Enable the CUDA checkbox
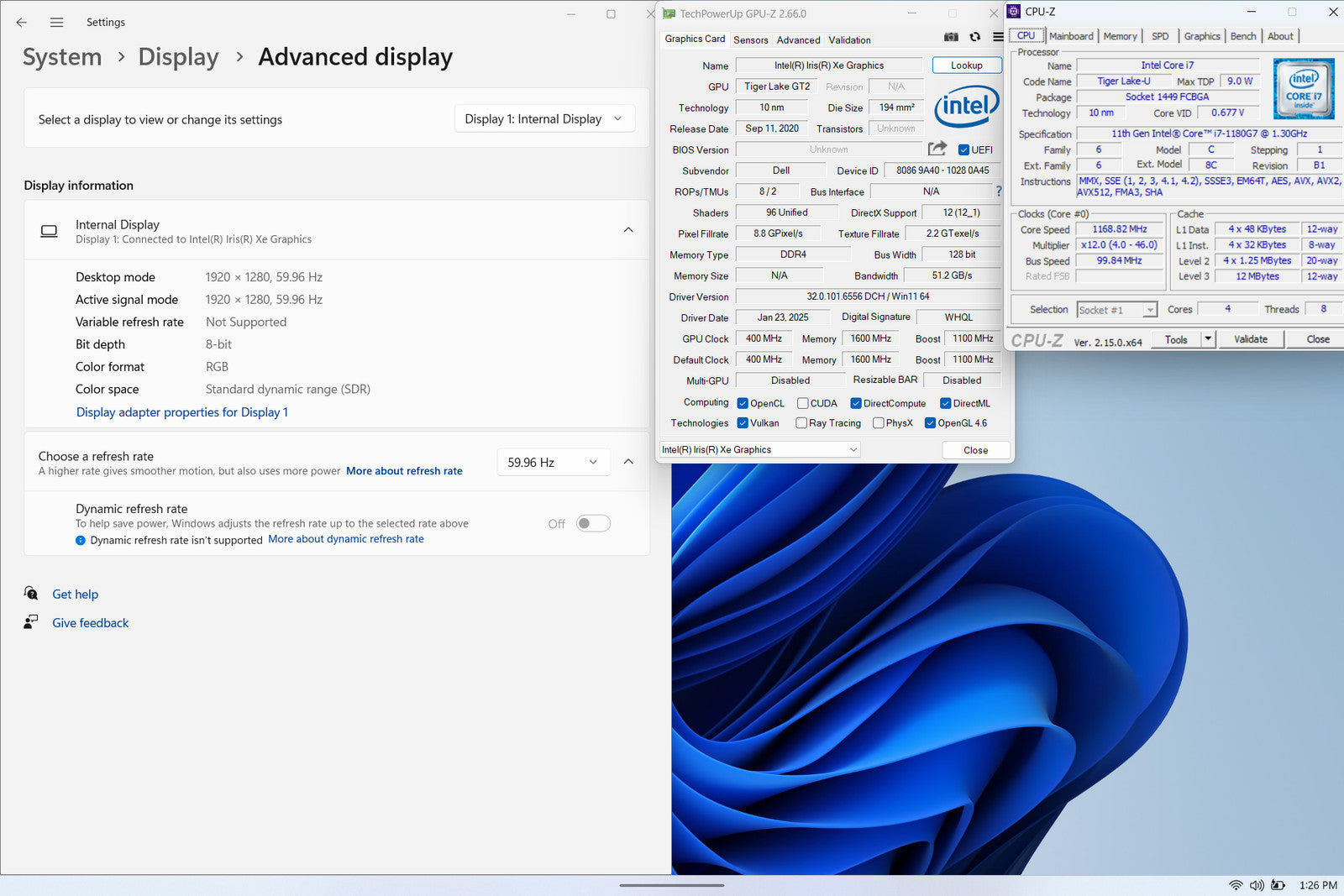 point(803,404)
